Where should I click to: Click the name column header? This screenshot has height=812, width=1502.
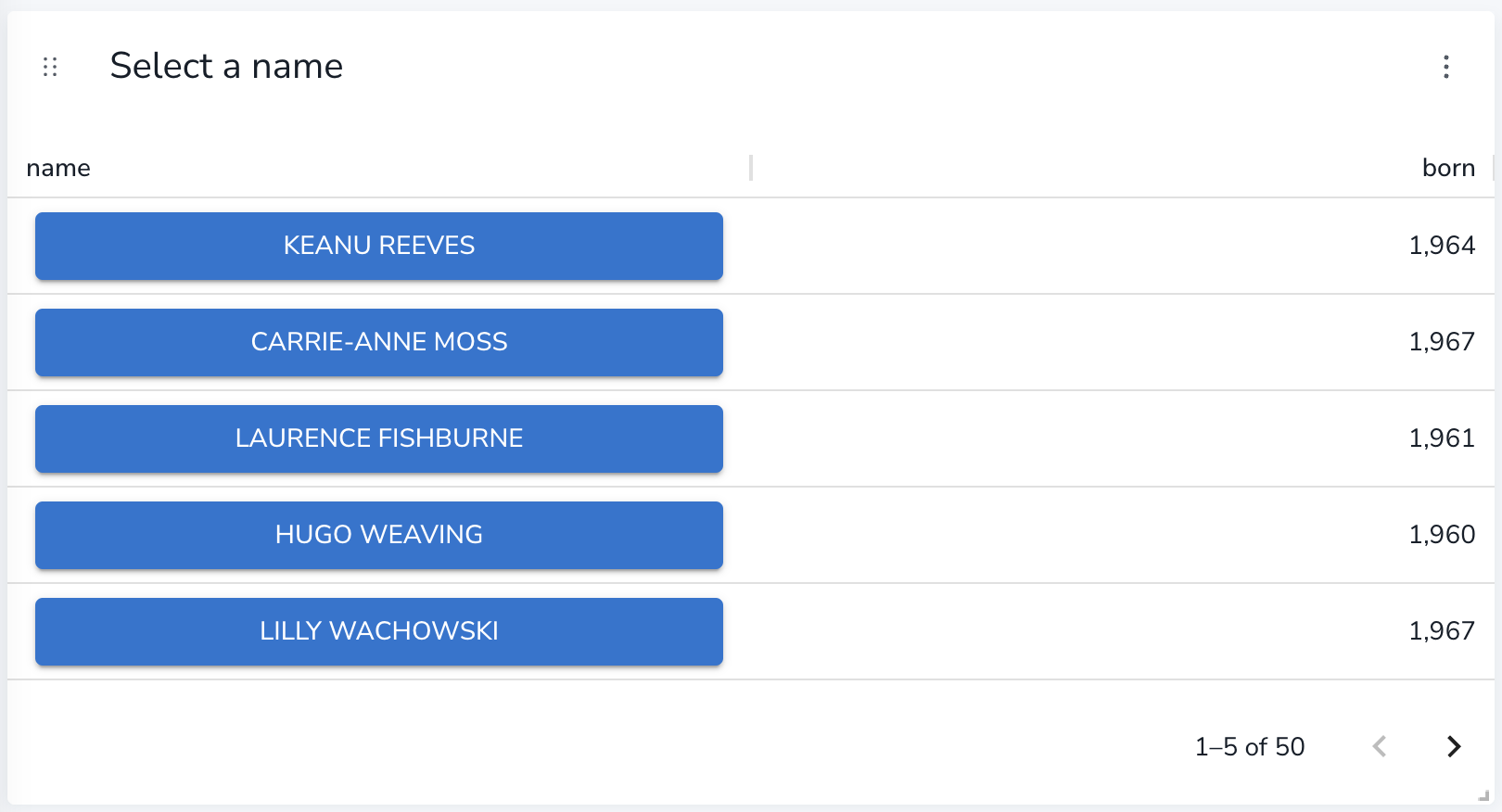(58, 168)
